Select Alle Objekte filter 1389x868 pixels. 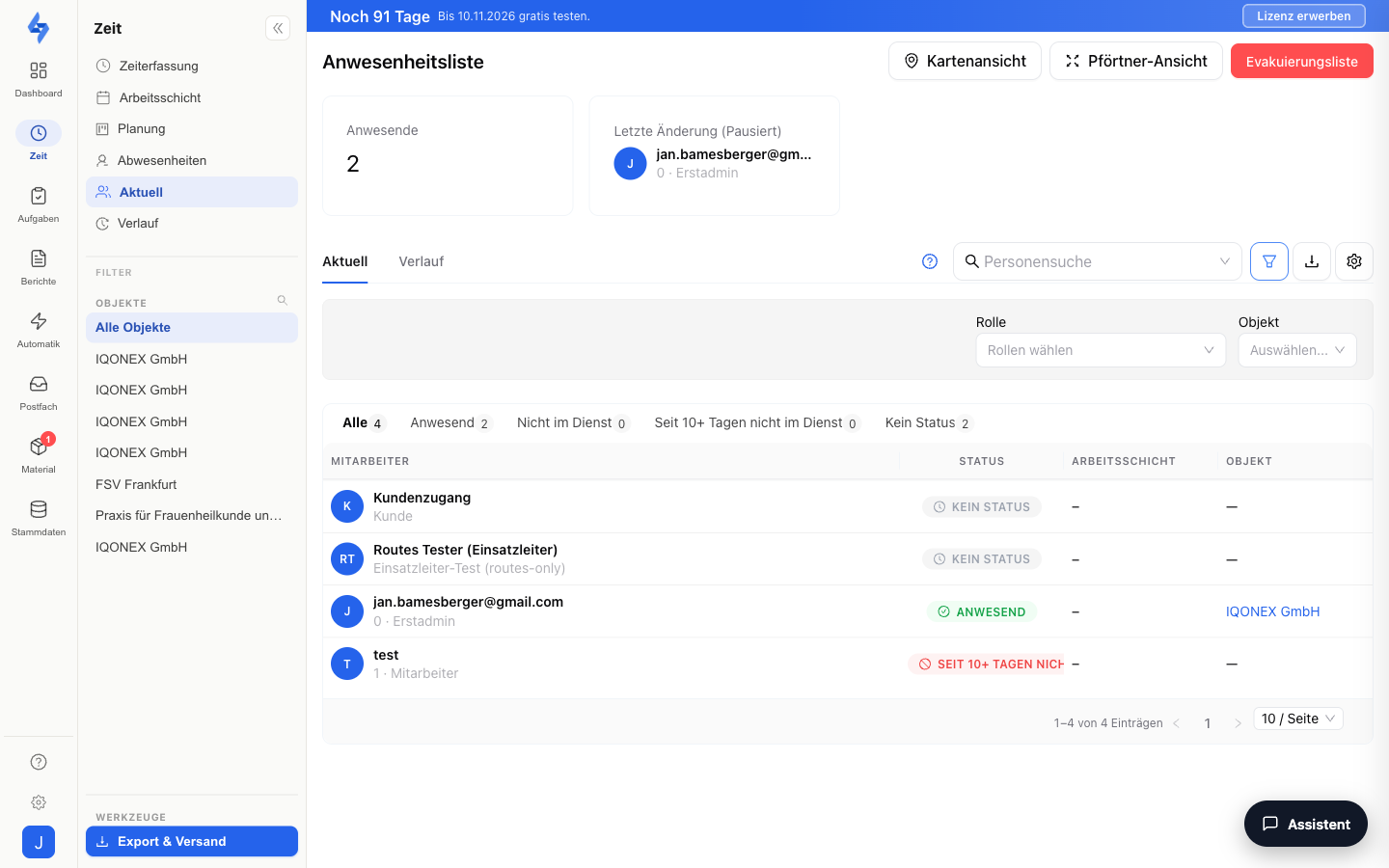(x=192, y=327)
